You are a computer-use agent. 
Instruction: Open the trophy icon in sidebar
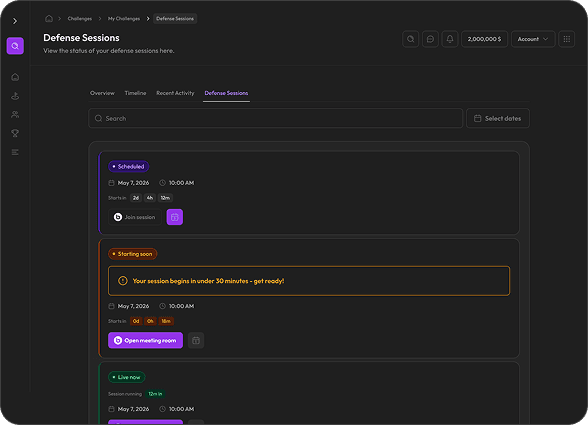click(15, 133)
